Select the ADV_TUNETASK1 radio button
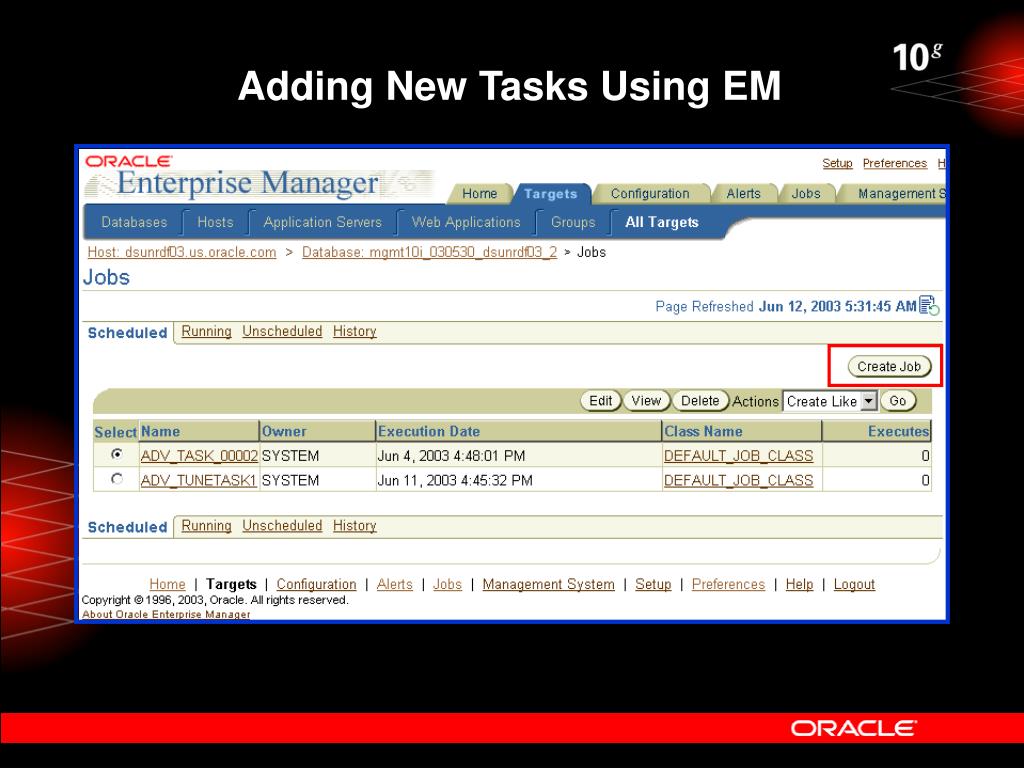 (x=117, y=479)
